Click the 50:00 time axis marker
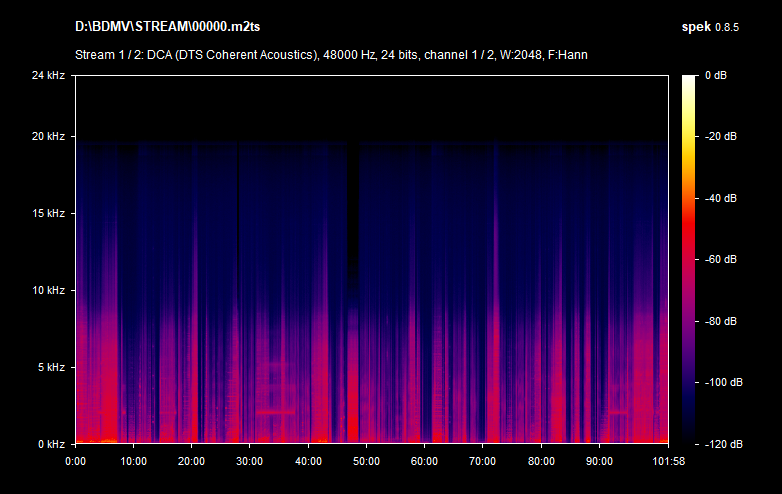782x494 pixels. 367,461
